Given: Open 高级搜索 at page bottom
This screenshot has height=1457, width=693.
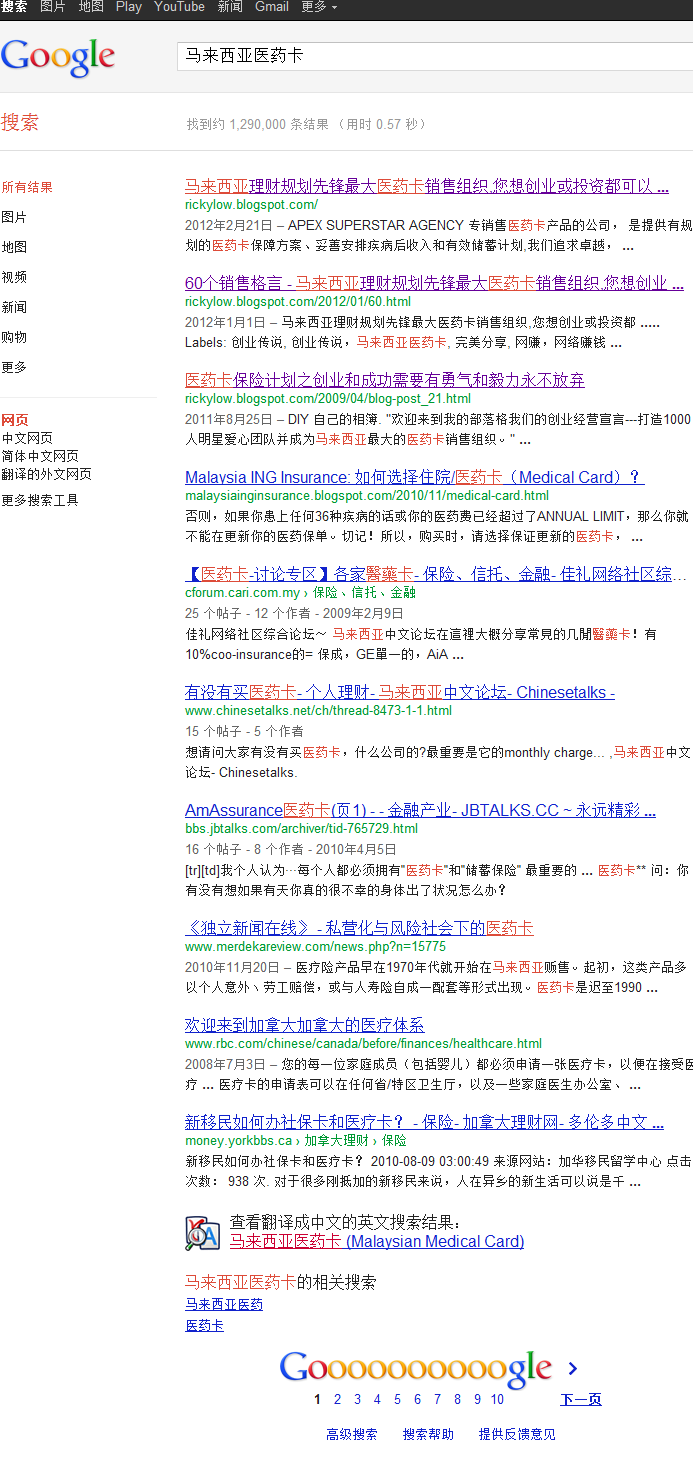Looking at the screenshot, I should point(352,1434).
